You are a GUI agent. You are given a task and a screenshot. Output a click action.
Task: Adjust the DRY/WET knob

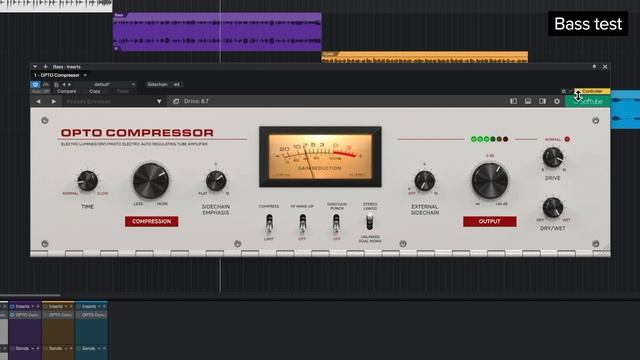[553, 207]
